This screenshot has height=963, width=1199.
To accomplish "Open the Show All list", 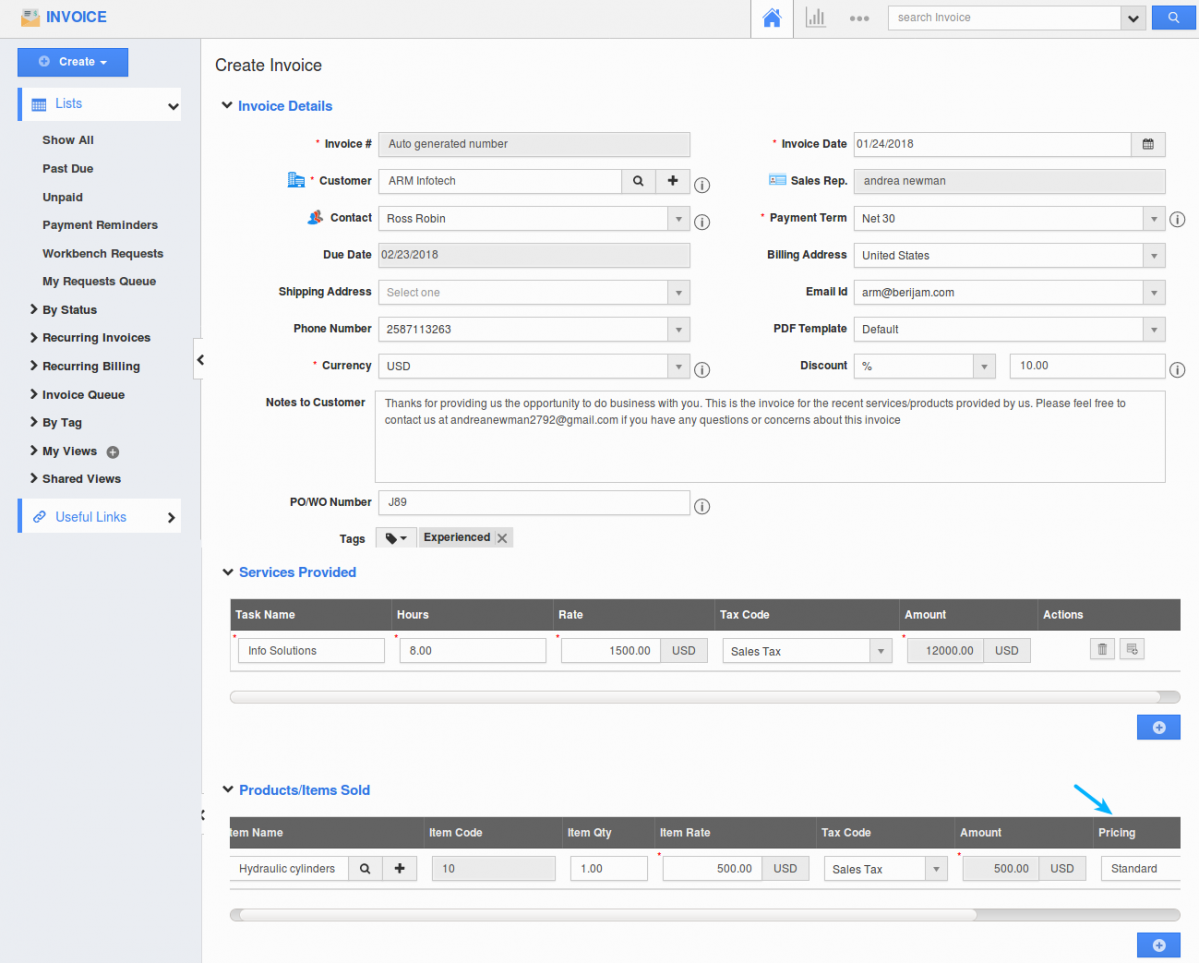I will tap(68, 140).
